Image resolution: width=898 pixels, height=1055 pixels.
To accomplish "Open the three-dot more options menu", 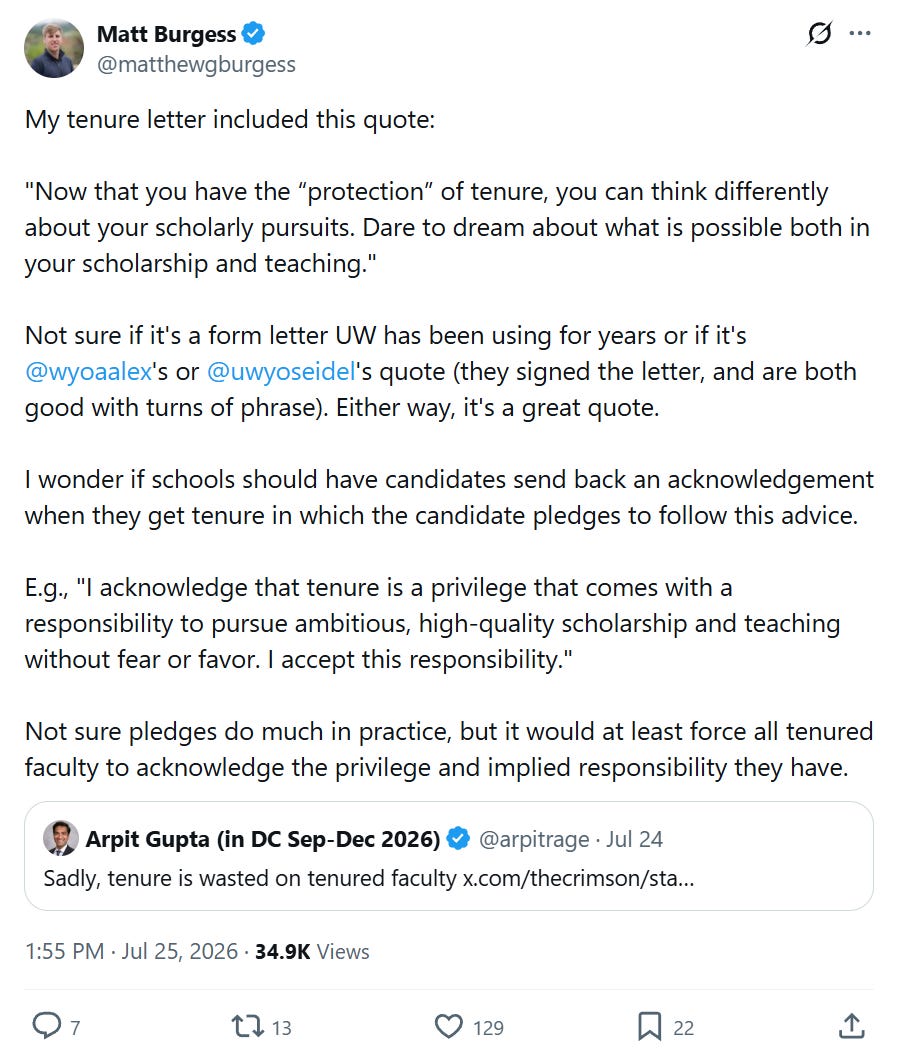I will pos(860,33).
